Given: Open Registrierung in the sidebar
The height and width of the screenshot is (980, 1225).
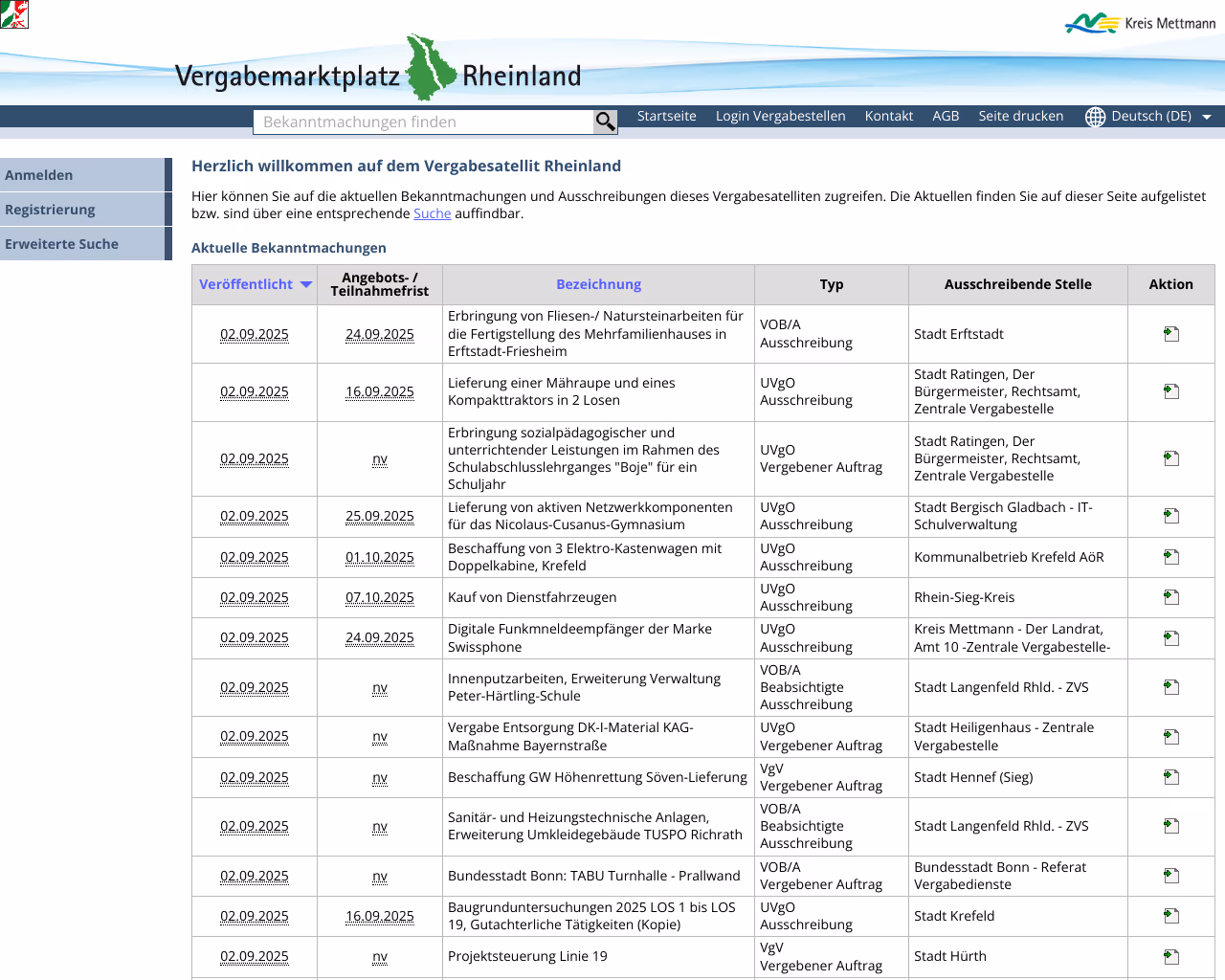Looking at the screenshot, I should [x=85, y=210].
